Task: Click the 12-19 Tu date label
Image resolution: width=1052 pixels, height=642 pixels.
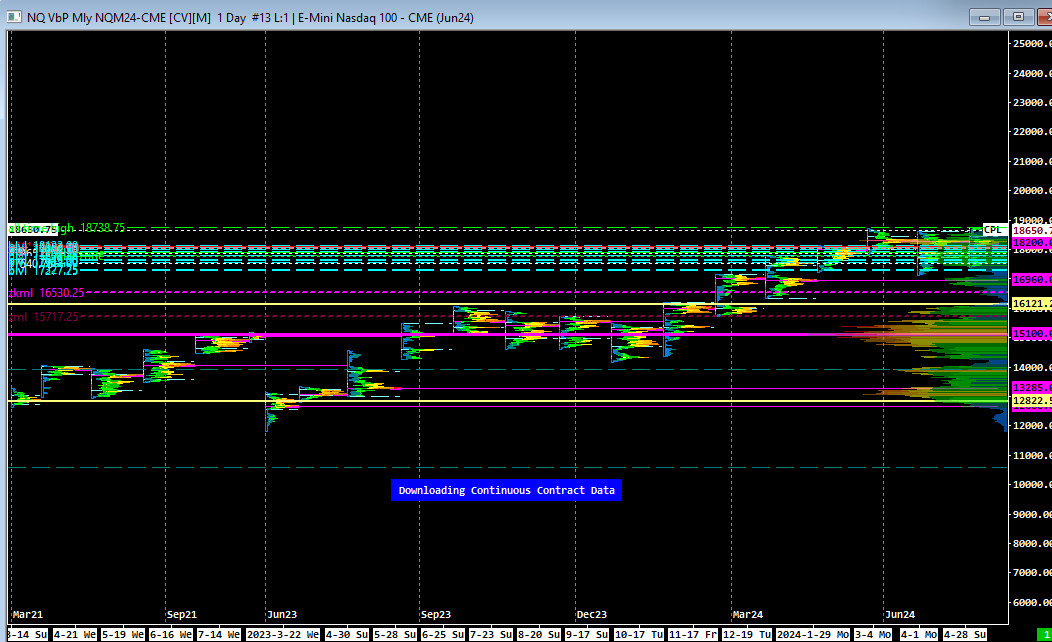Action: (747, 635)
